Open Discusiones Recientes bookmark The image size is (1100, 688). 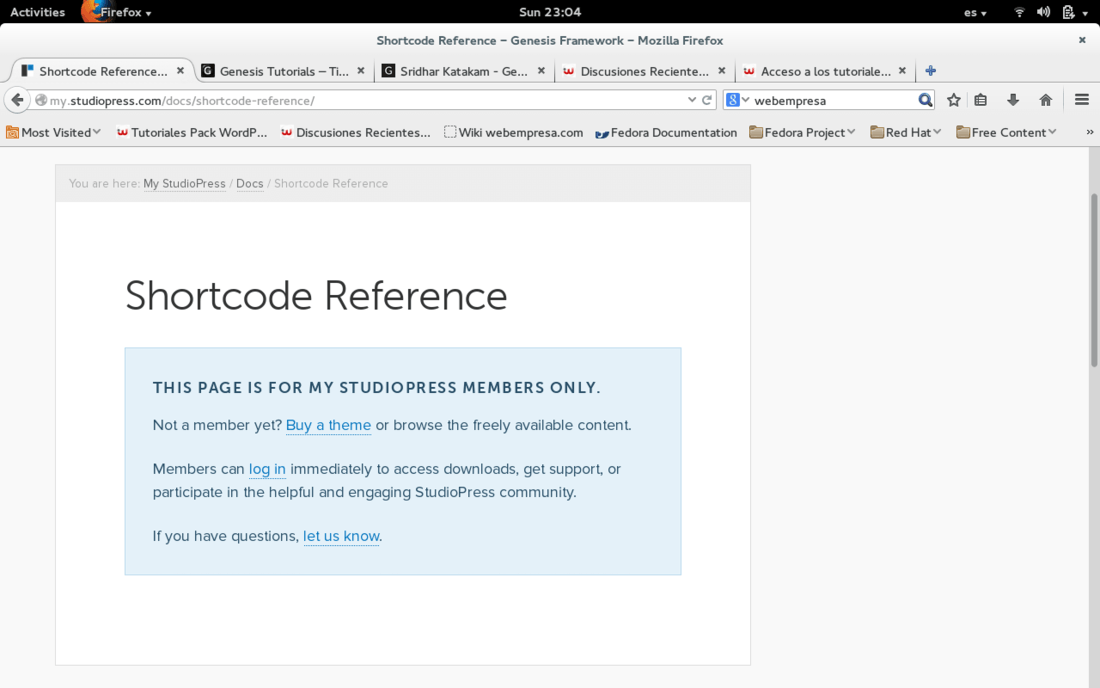[x=356, y=133]
